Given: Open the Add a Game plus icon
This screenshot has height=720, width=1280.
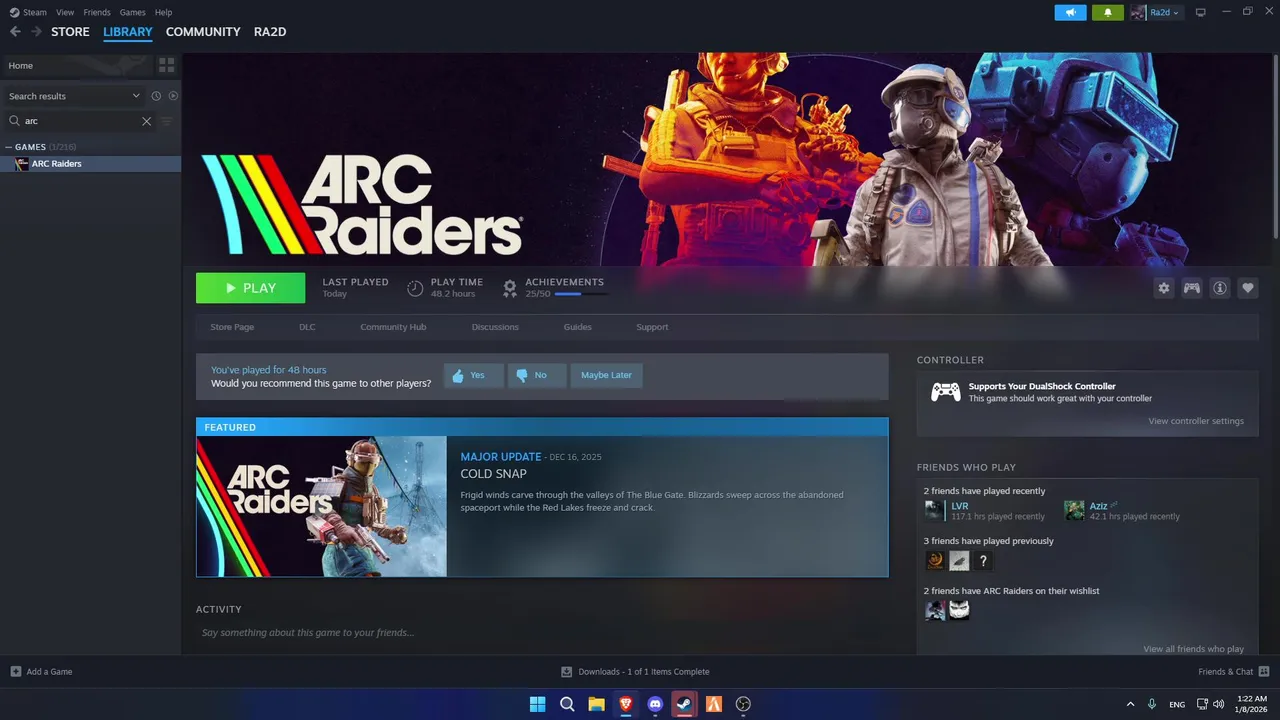Looking at the screenshot, I should [15, 672].
